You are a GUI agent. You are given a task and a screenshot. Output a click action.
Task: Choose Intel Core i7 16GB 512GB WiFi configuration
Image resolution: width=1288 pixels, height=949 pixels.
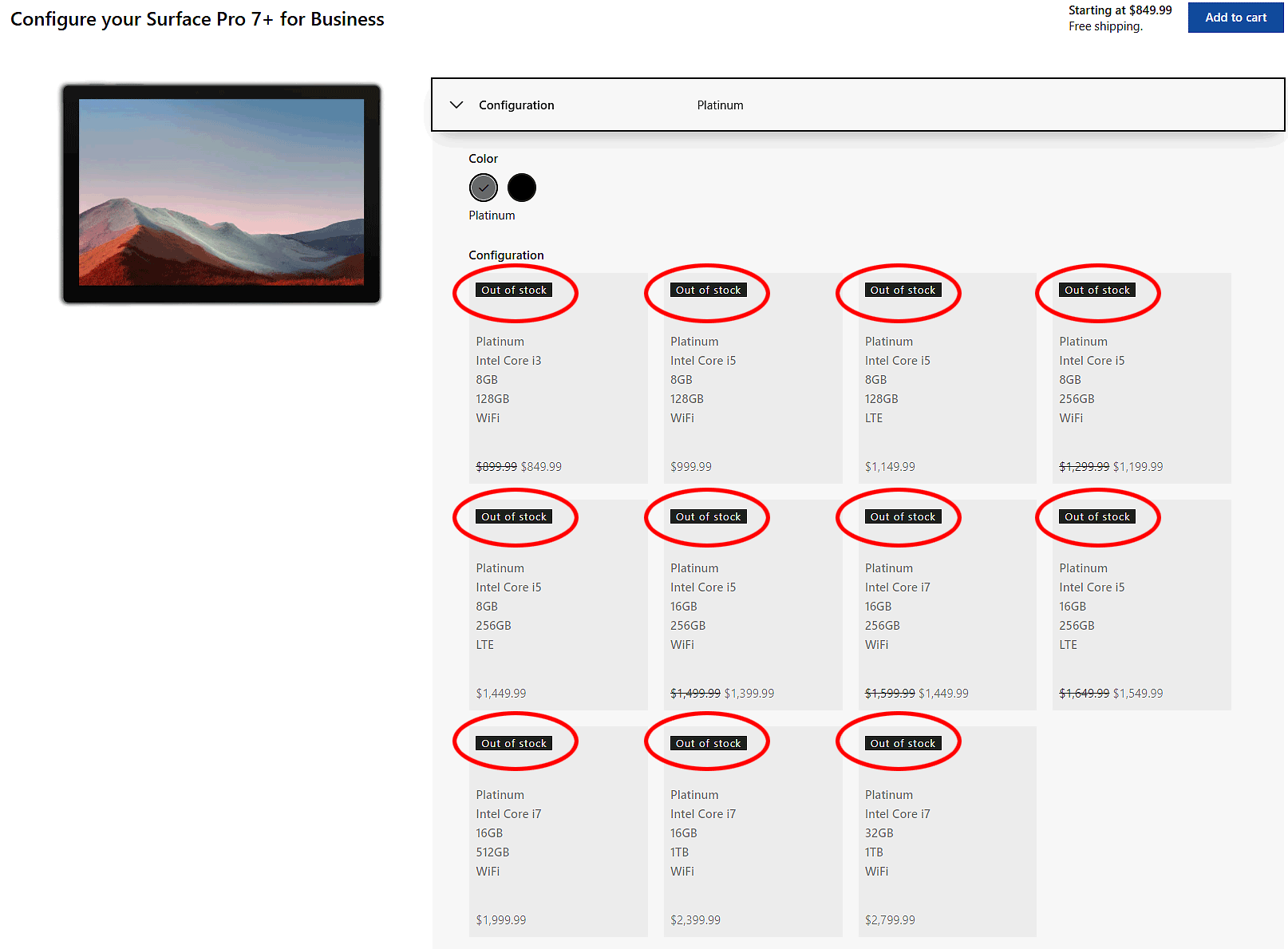pos(558,832)
